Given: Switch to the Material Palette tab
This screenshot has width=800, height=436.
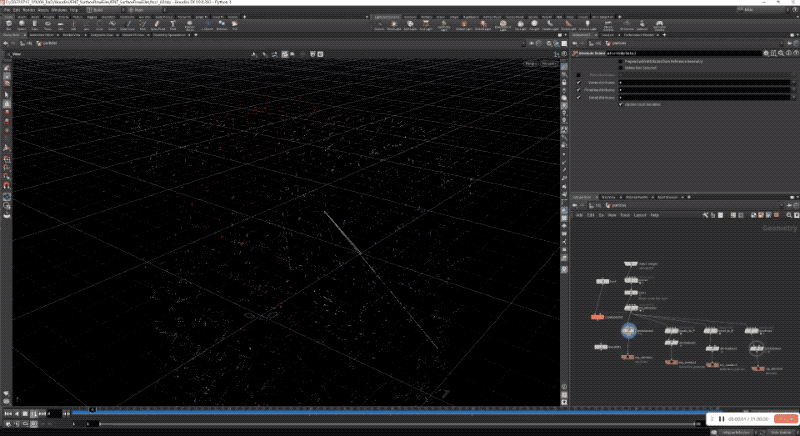Looking at the screenshot, I should [x=637, y=197].
